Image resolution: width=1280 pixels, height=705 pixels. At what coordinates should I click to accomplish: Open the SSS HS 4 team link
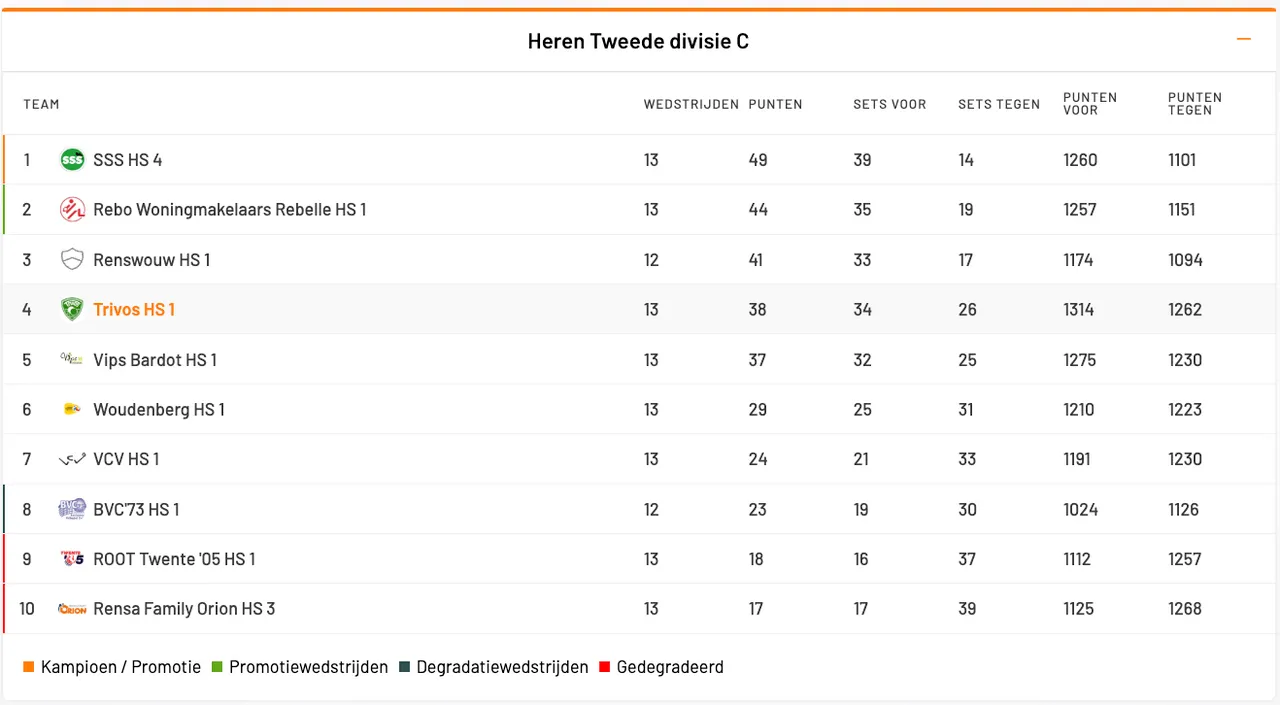pyautogui.click(x=127, y=160)
